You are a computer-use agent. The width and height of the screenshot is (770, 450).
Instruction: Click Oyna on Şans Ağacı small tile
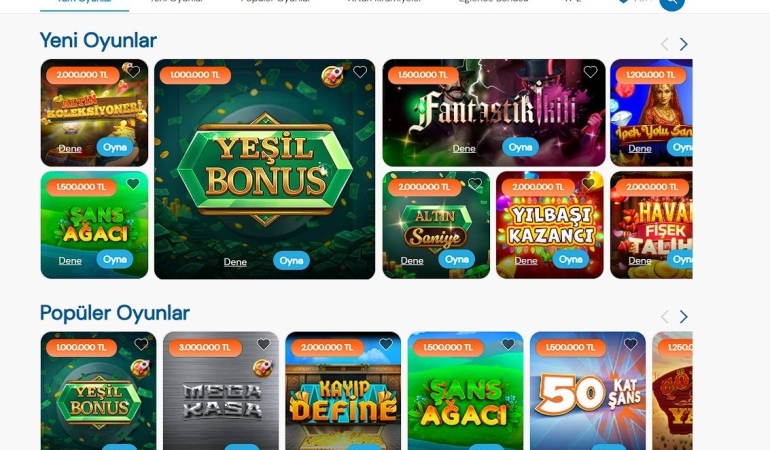(x=115, y=259)
